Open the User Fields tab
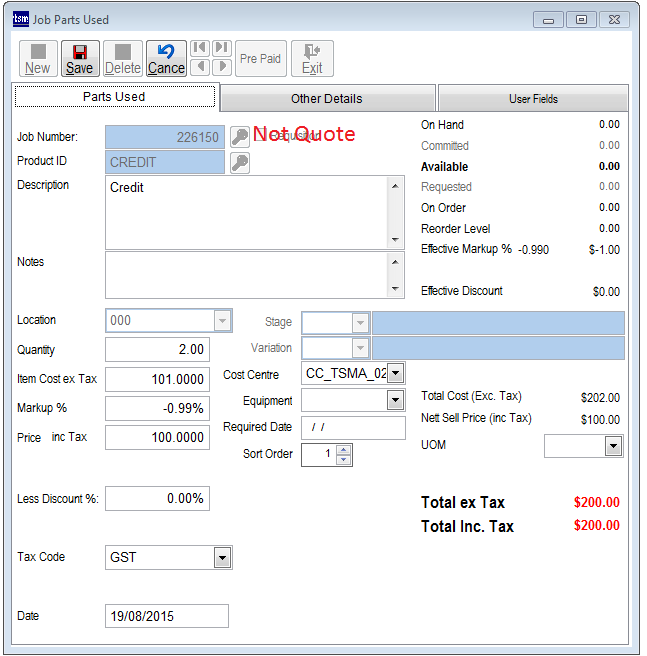The height and width of the screenshot is (656, 647). 533,98
